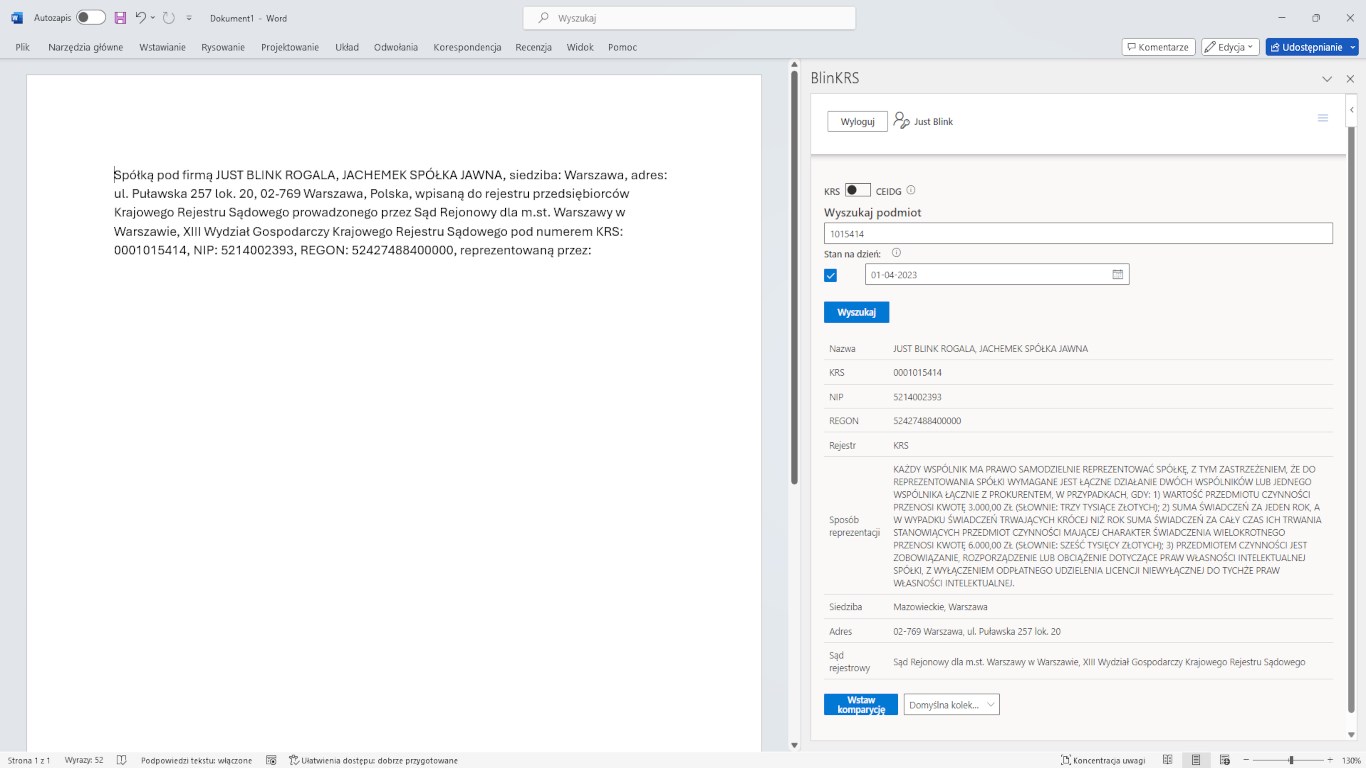Open the Quick Access Toolbar customize dropdown
This screenshot has height=768, width=1366.
189,18
